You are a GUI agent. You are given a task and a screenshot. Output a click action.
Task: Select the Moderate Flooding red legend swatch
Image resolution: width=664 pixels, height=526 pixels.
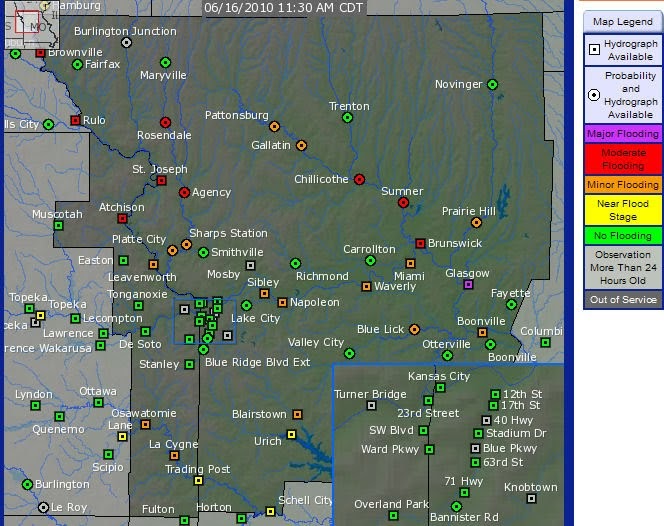(623, 159)
